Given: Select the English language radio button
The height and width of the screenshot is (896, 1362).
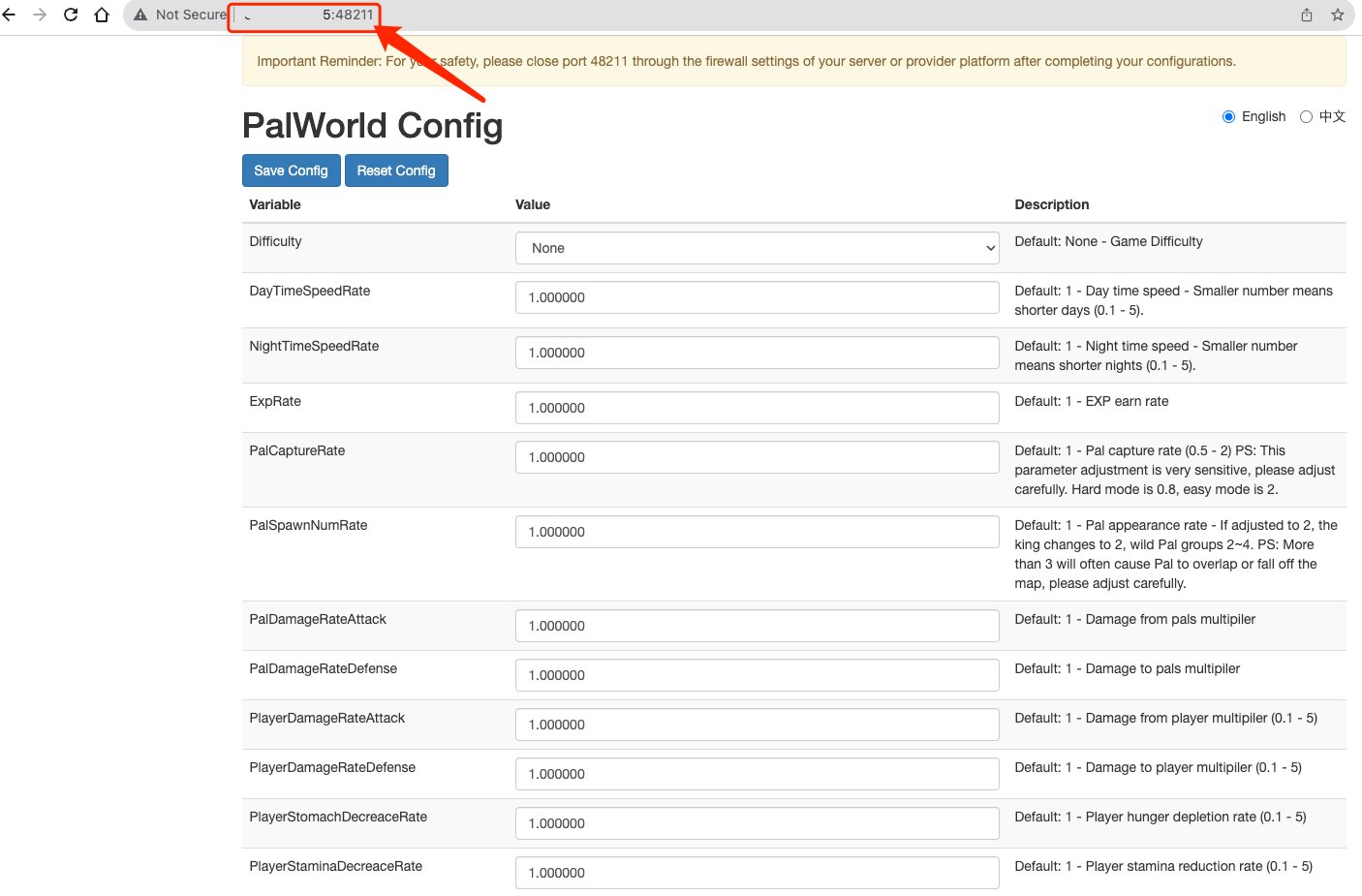Looking at the screenshot, I should (1228, 116).
